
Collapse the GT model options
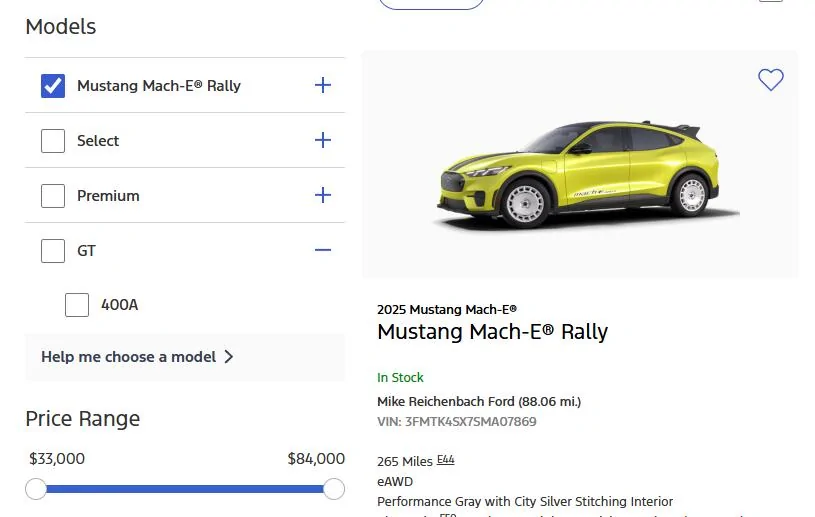point(323,250)
